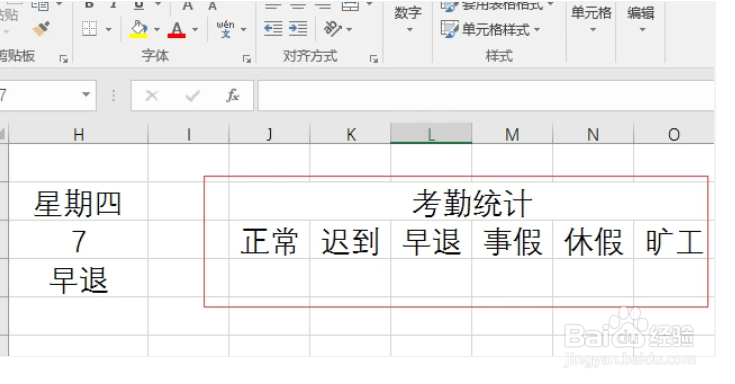Select column I header
The height and width of the screenshot is (384, 735).
[x=188, y=135]
